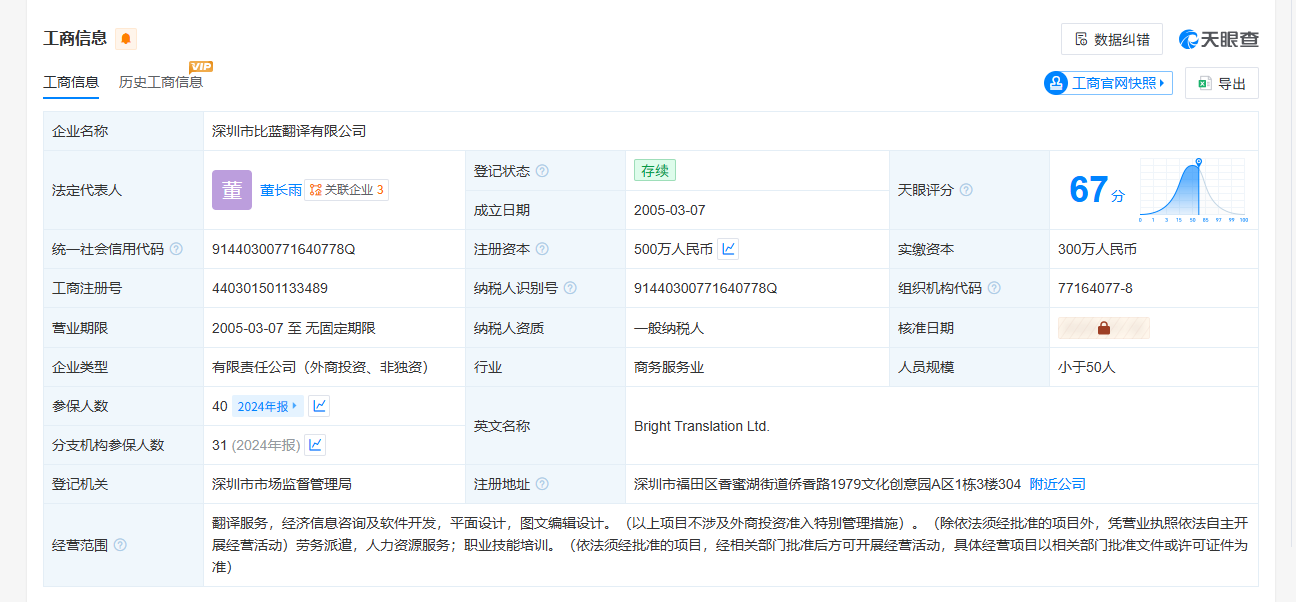Viewport: 1296px width, 602px height.
Task: Click help icon beside 登记状态
Action: 542,171
